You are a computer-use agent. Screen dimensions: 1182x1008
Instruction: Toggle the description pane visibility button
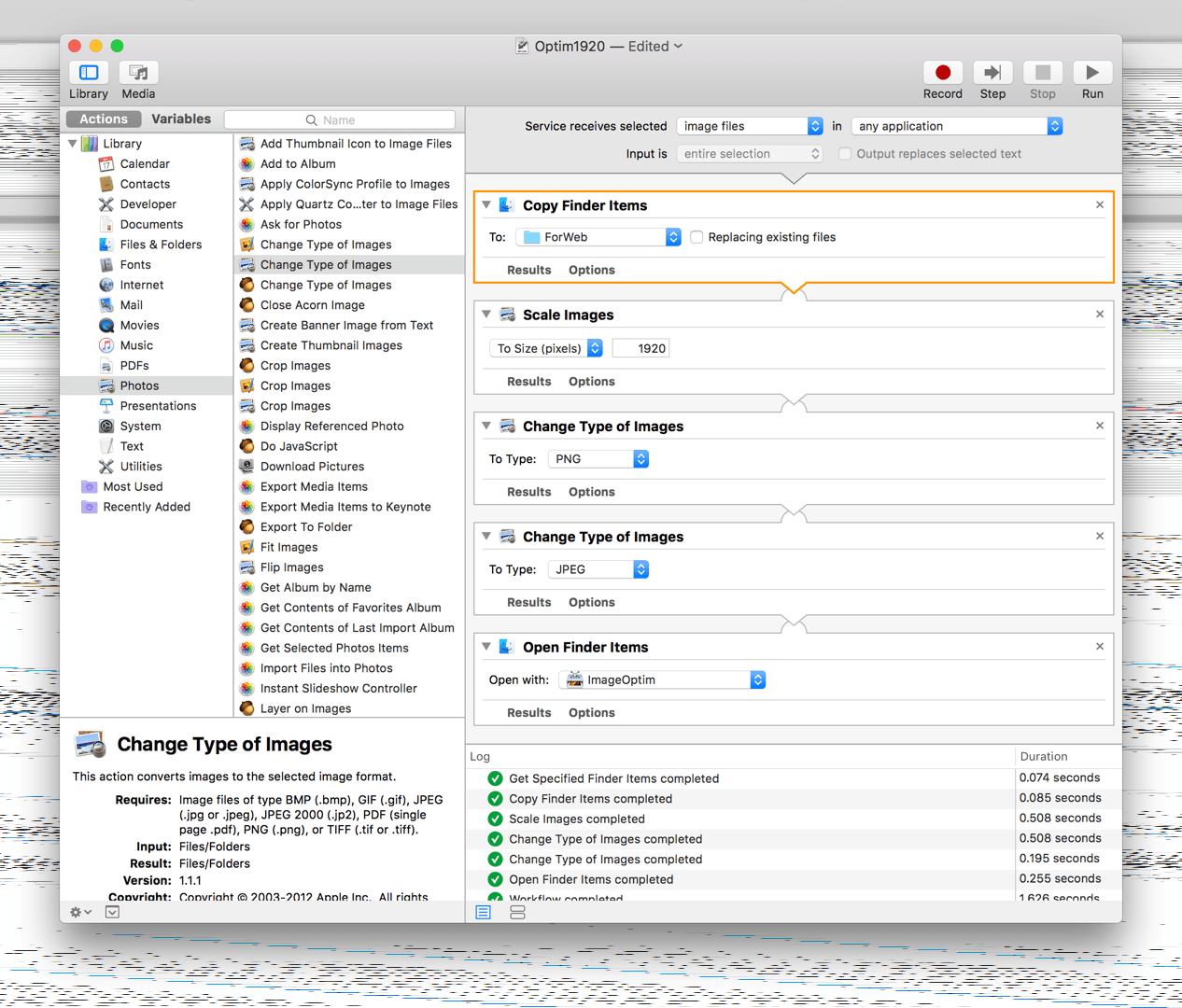click(112, 912)
